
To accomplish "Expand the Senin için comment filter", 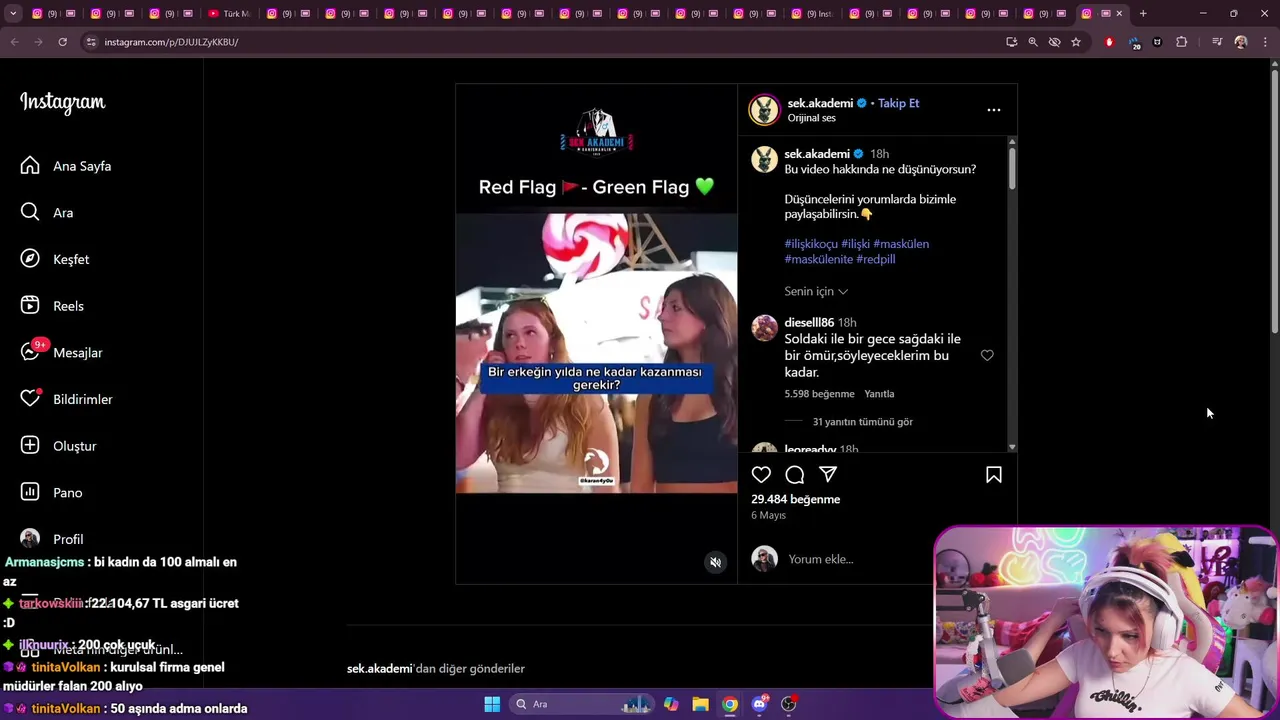I will click(x=816, y=291).
